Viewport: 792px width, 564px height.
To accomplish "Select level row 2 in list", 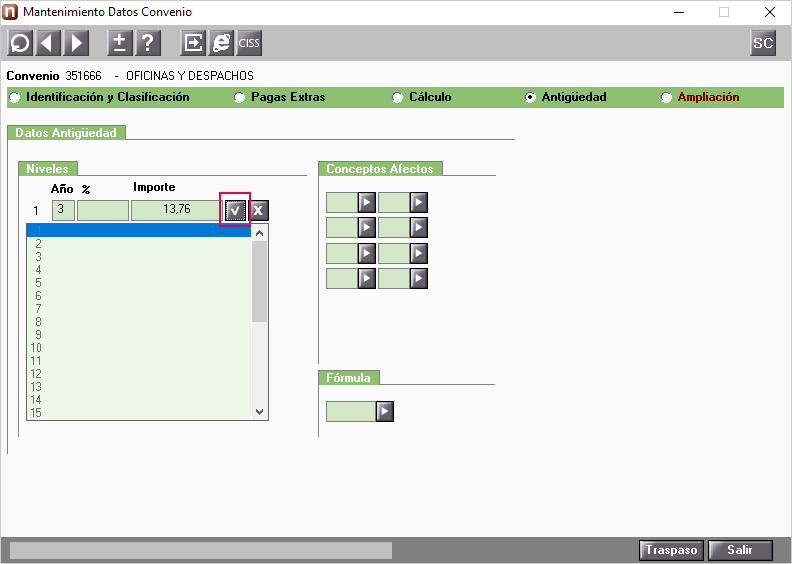I will tap(138, 244).
